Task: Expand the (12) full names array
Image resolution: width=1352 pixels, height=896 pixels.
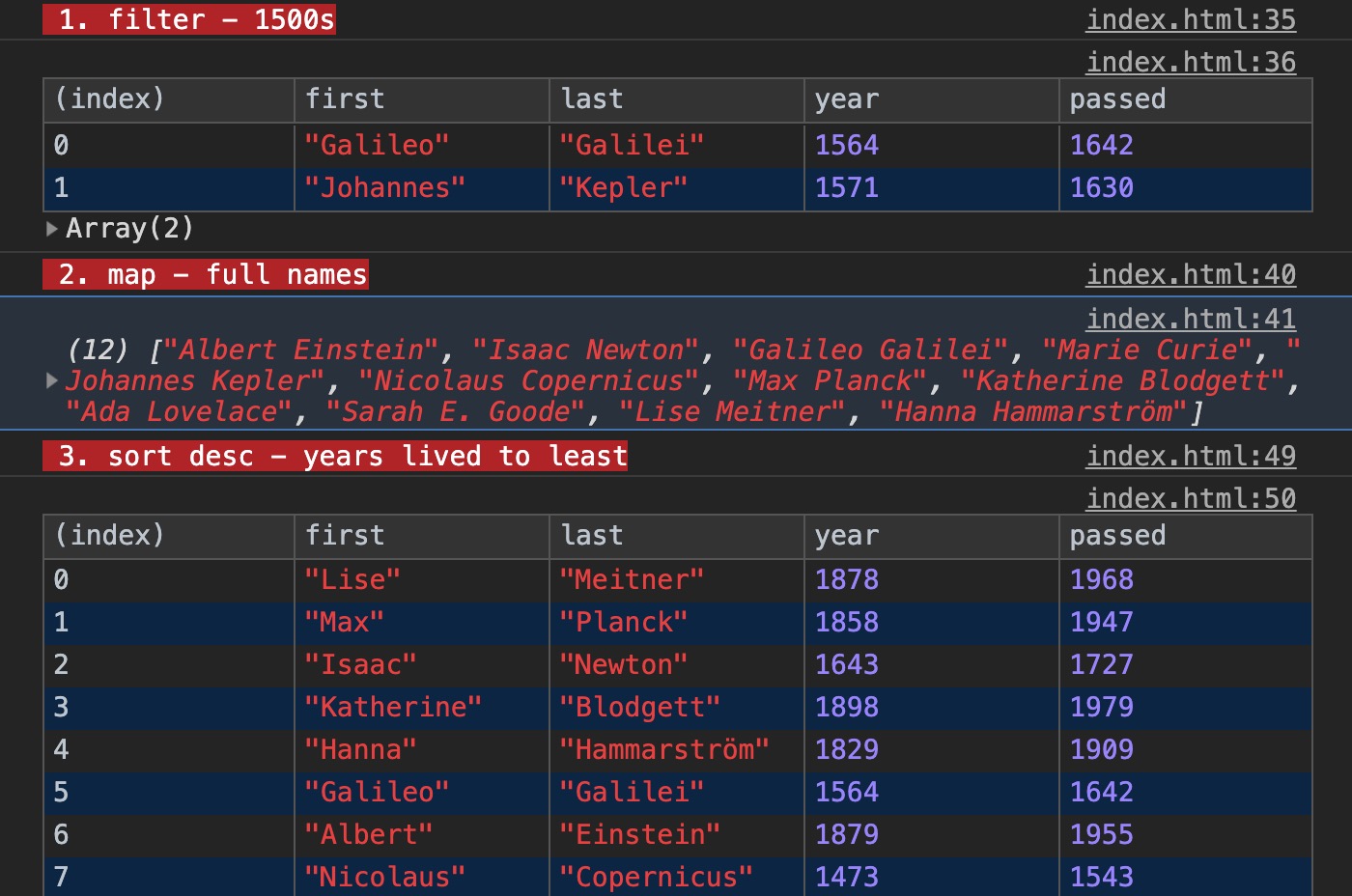Action: pyautogui.click(x=52, y=380)
